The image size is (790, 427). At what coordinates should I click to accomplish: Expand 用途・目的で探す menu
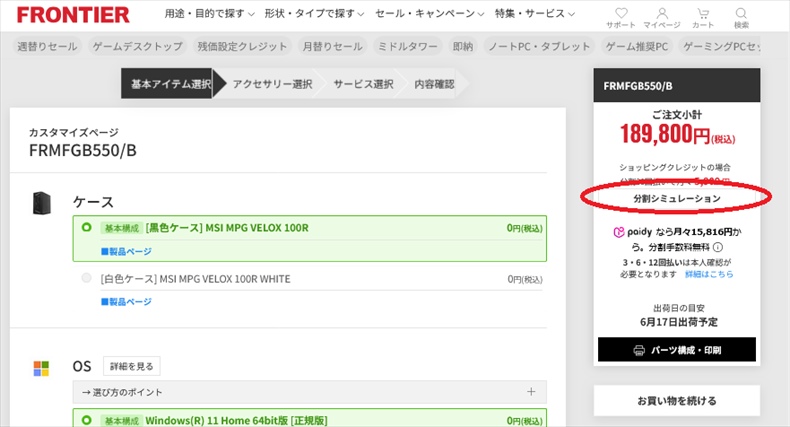(209, 14)
